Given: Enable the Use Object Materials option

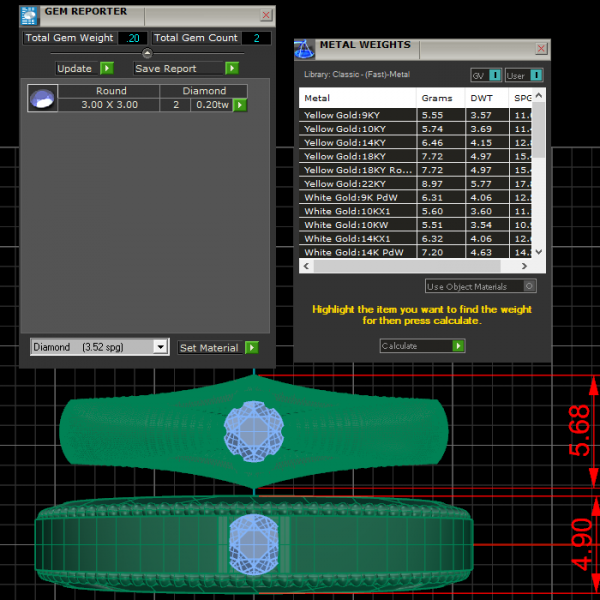Looking at the screenshot, I should click(x=529, y=286).
